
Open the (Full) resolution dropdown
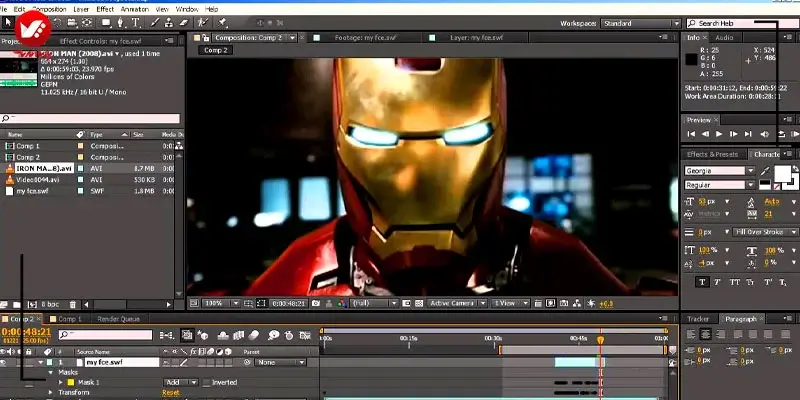pyautogui.click(x=374, y=303)
